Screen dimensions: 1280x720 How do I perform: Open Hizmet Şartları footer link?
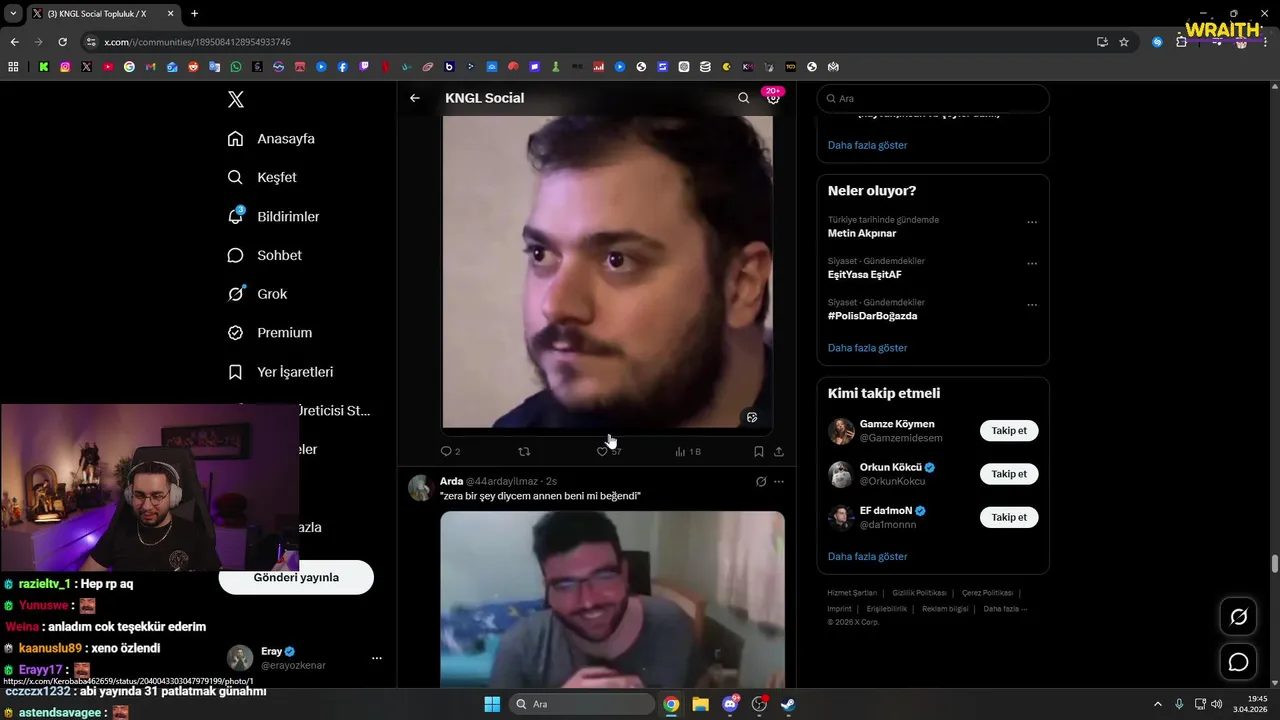tap(852, 593)
